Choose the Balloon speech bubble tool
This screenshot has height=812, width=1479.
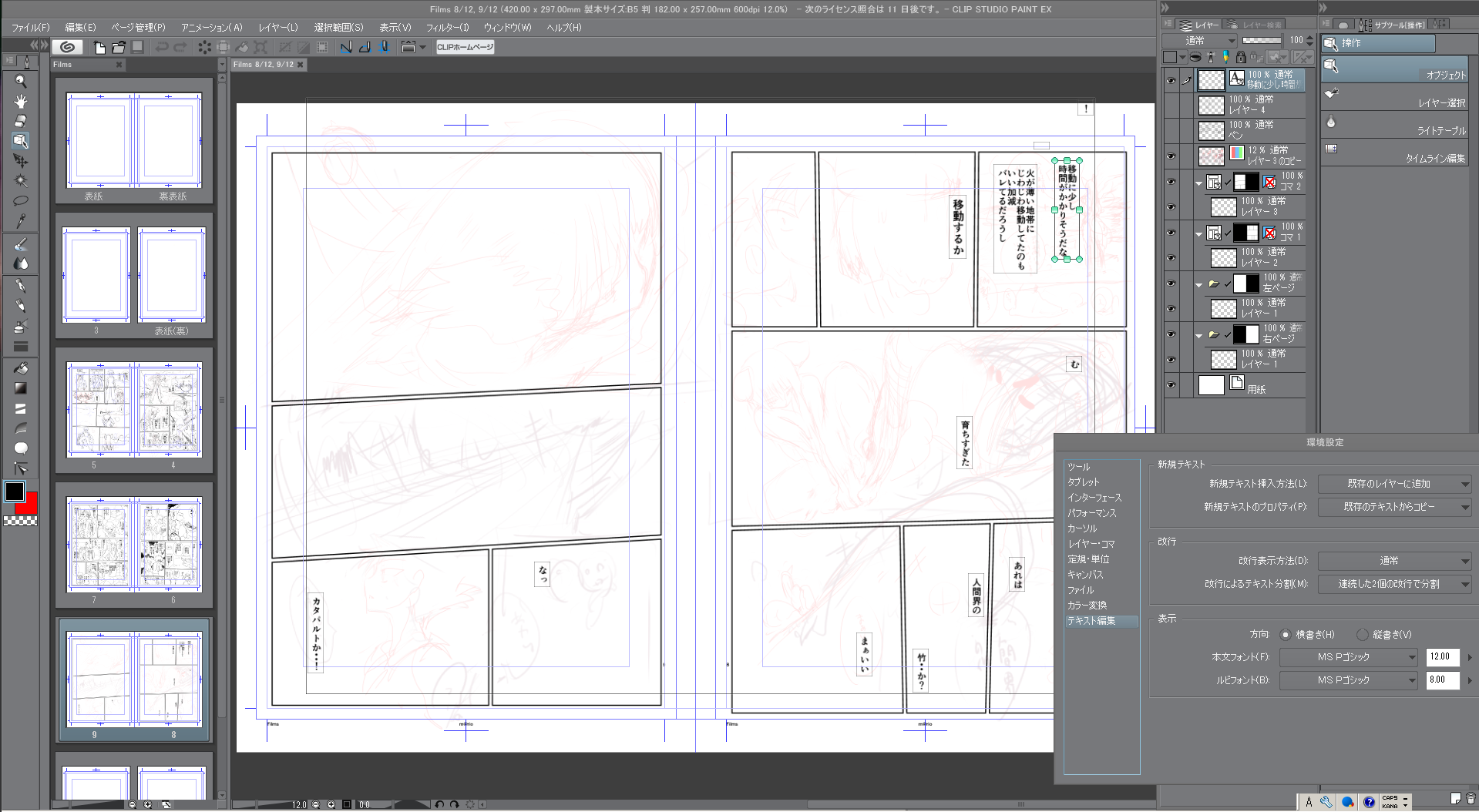(x=21, y=448)
